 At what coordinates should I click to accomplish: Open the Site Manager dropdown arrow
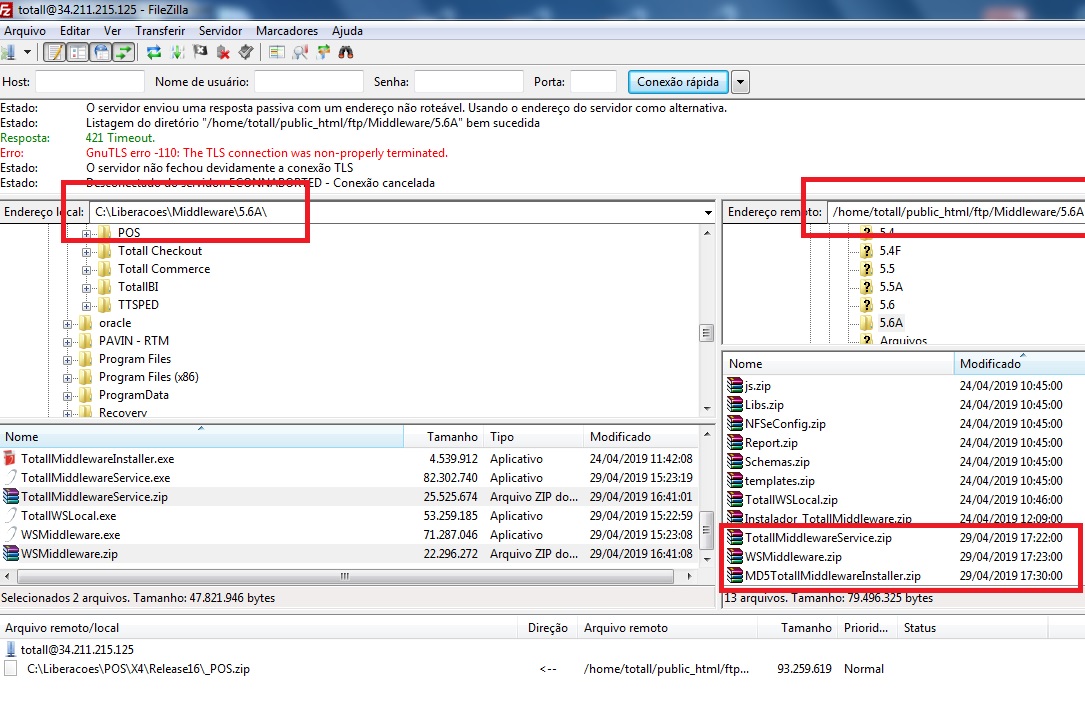(x=27, y=52)
